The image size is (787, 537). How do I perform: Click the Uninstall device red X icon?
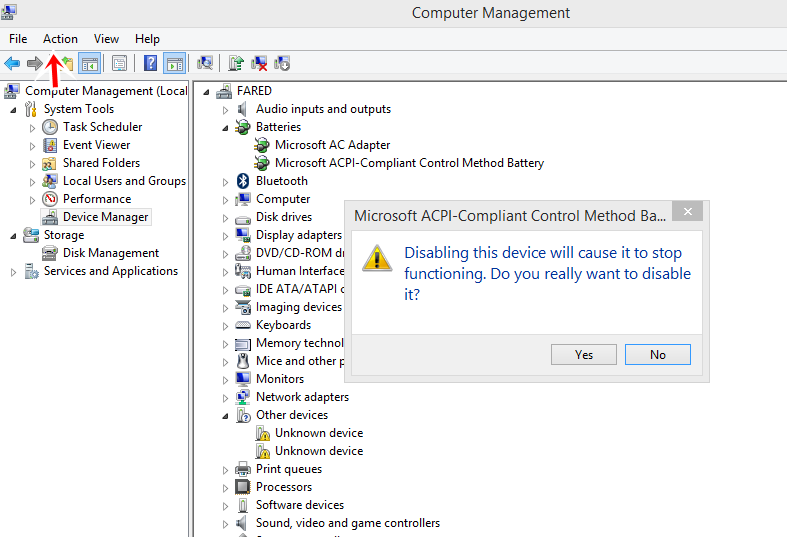pos(259,64)
